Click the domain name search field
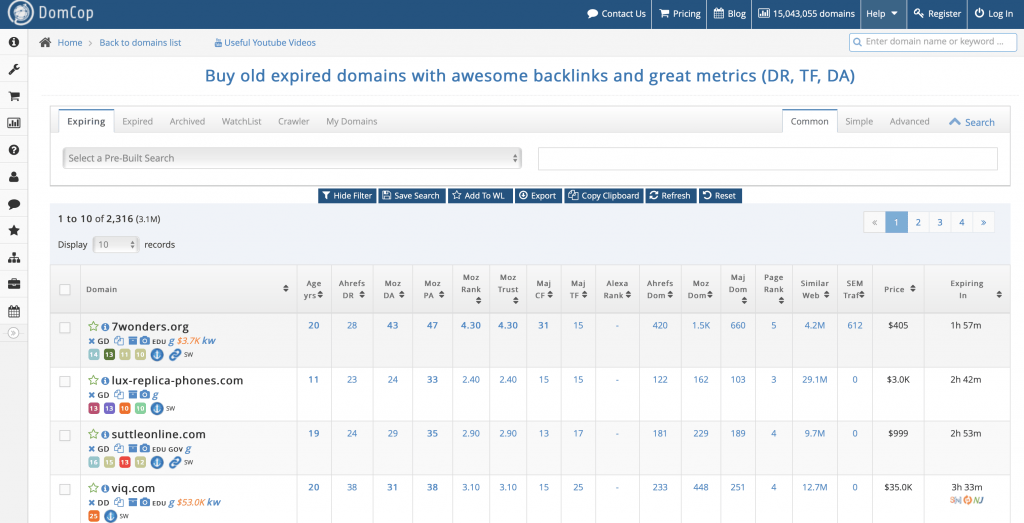Viewport: 1024px width, 523px height. click(x=933, y=42)
